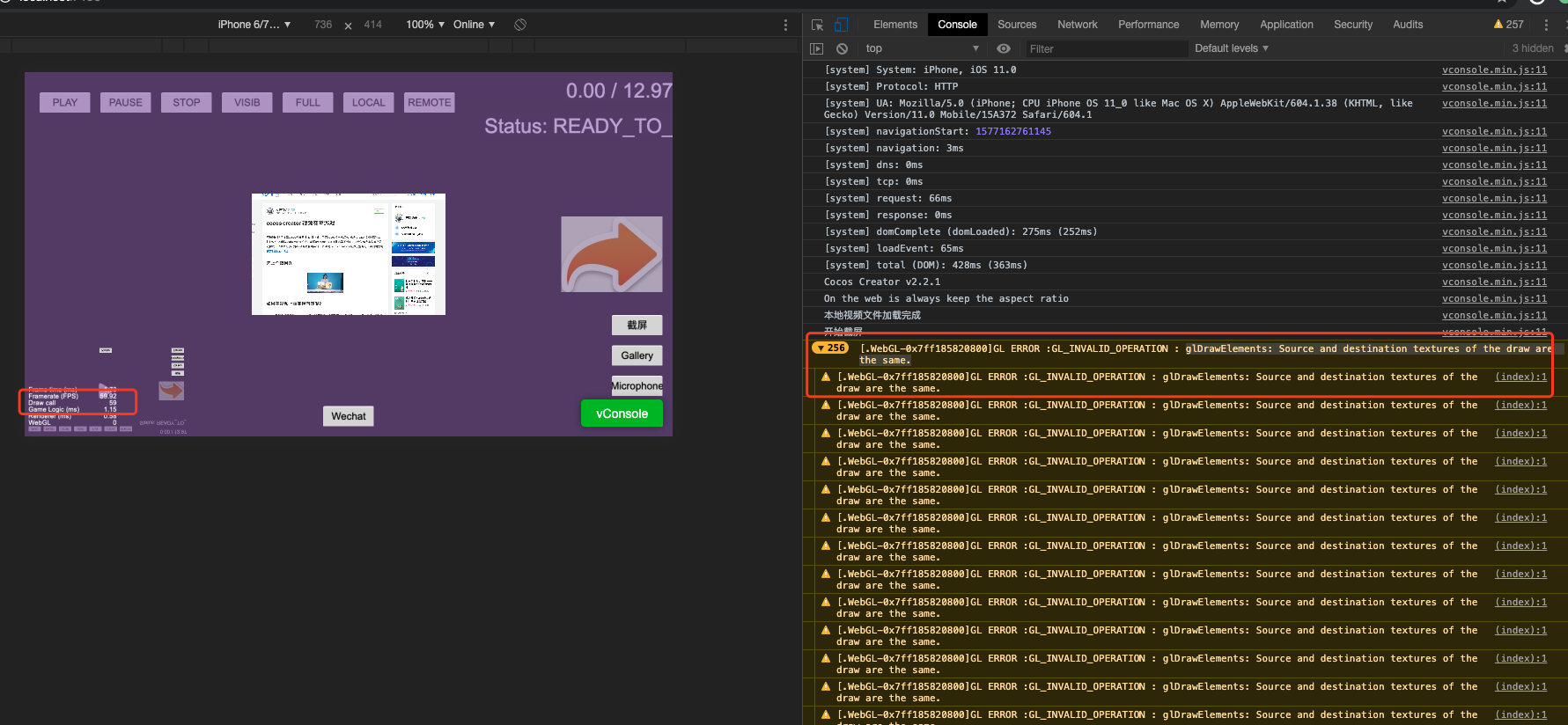Show the console sidebar via its icon
The width and height of the screenshot is (1568, 725).
[x=817, y=48]
